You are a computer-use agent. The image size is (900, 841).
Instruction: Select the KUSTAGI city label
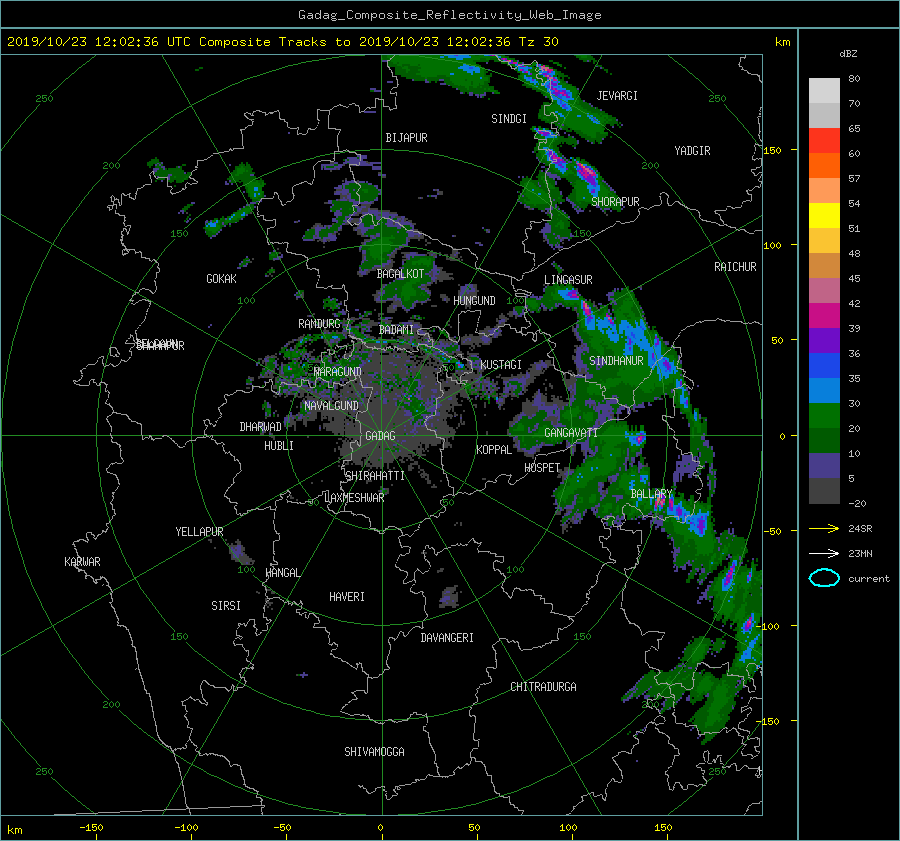[x=501, y=365]
